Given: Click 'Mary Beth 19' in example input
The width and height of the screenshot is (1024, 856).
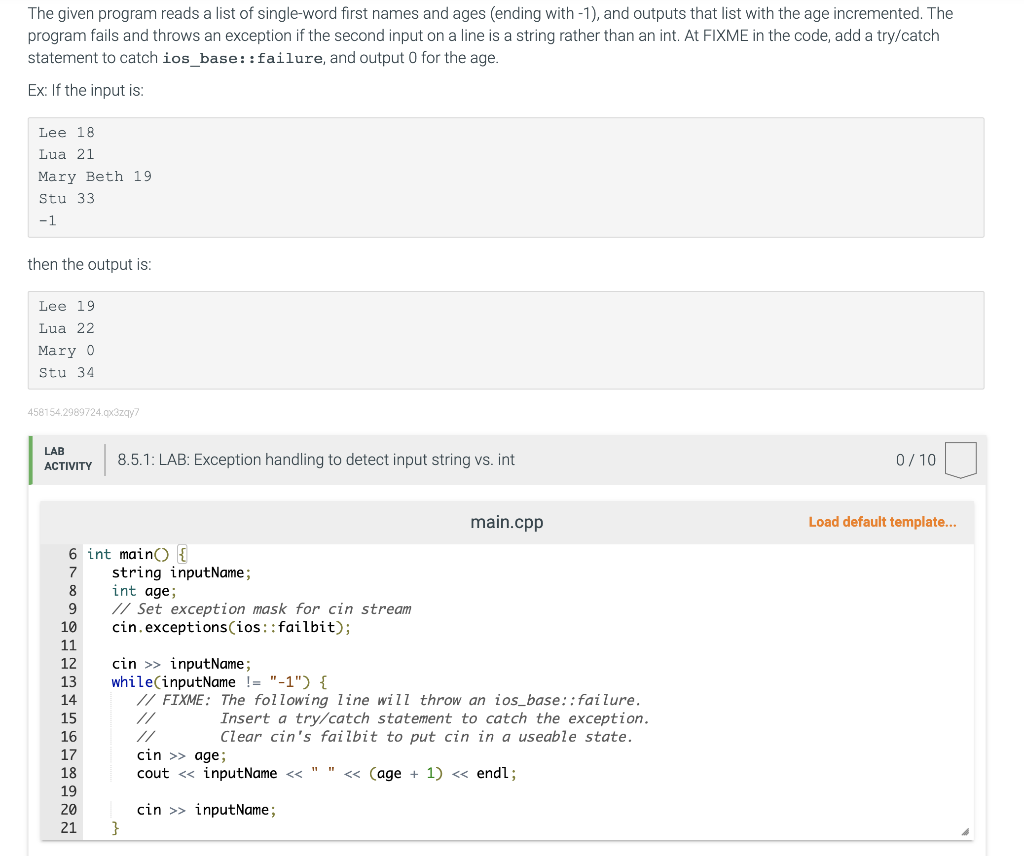Looking at the screenshot, I should [95, 176].
